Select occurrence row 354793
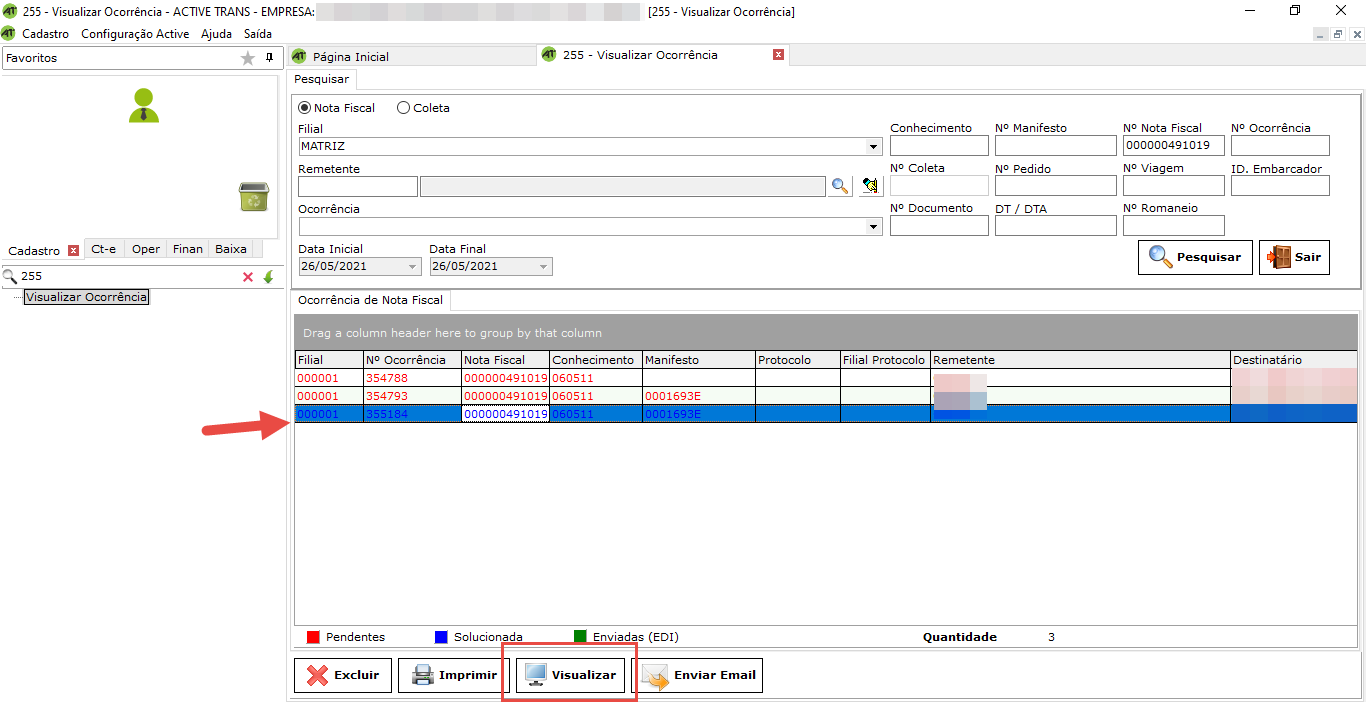Screen dimensions: 1366x702 click(825, 396)
